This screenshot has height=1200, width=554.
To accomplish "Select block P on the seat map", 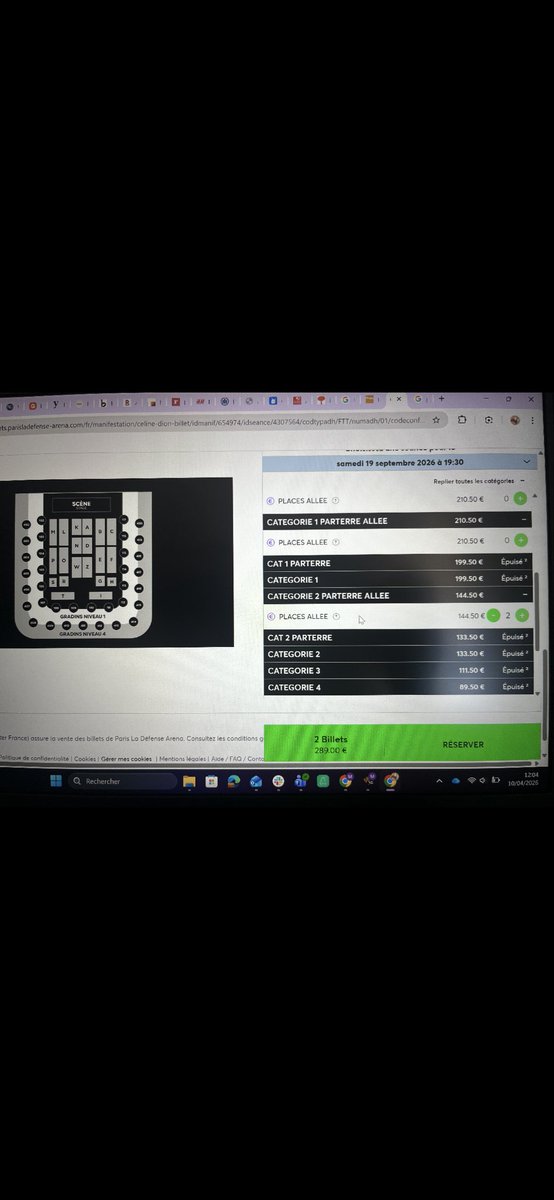I will (x=53, y=560).
